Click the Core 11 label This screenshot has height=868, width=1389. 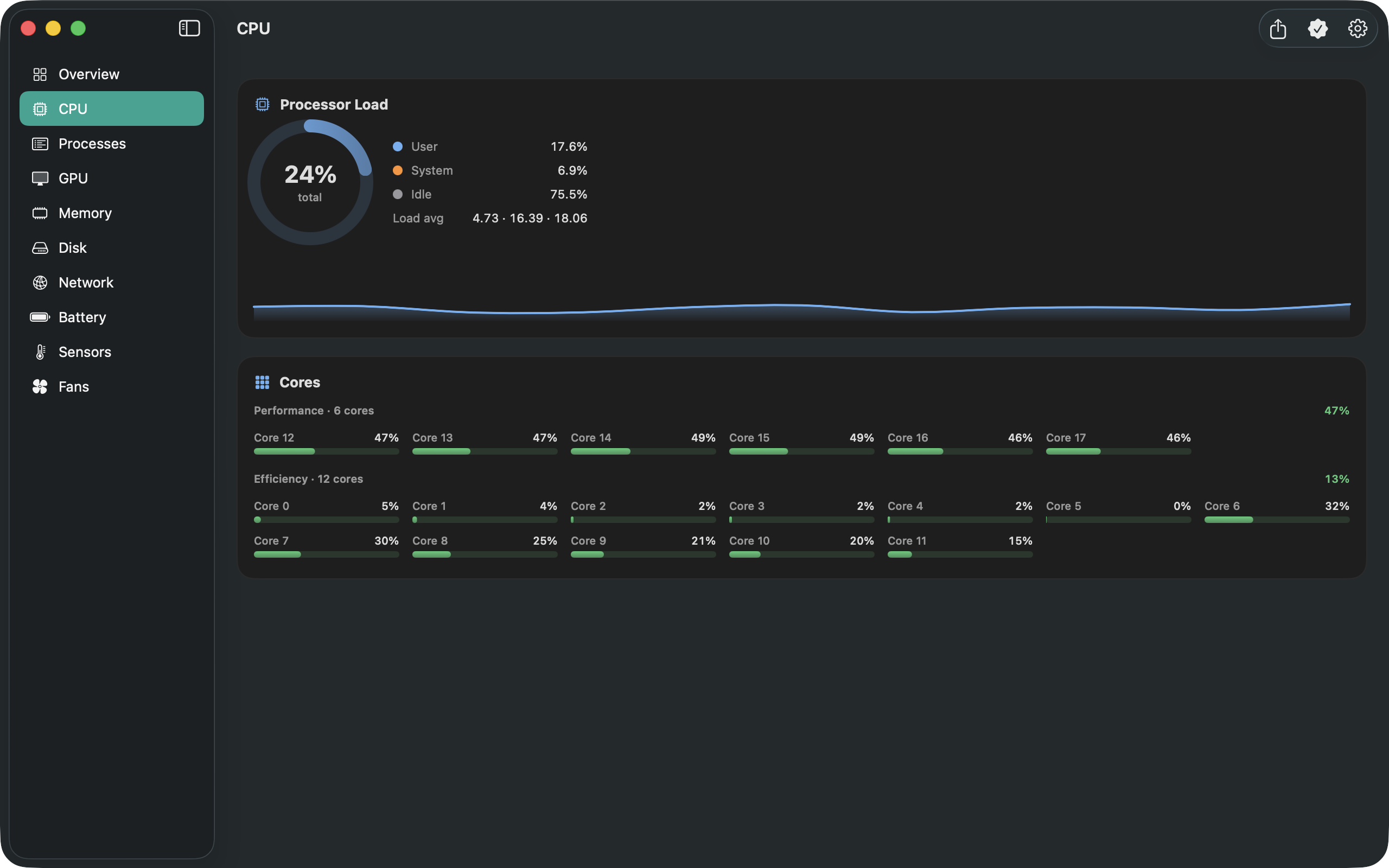coord(906,541)
